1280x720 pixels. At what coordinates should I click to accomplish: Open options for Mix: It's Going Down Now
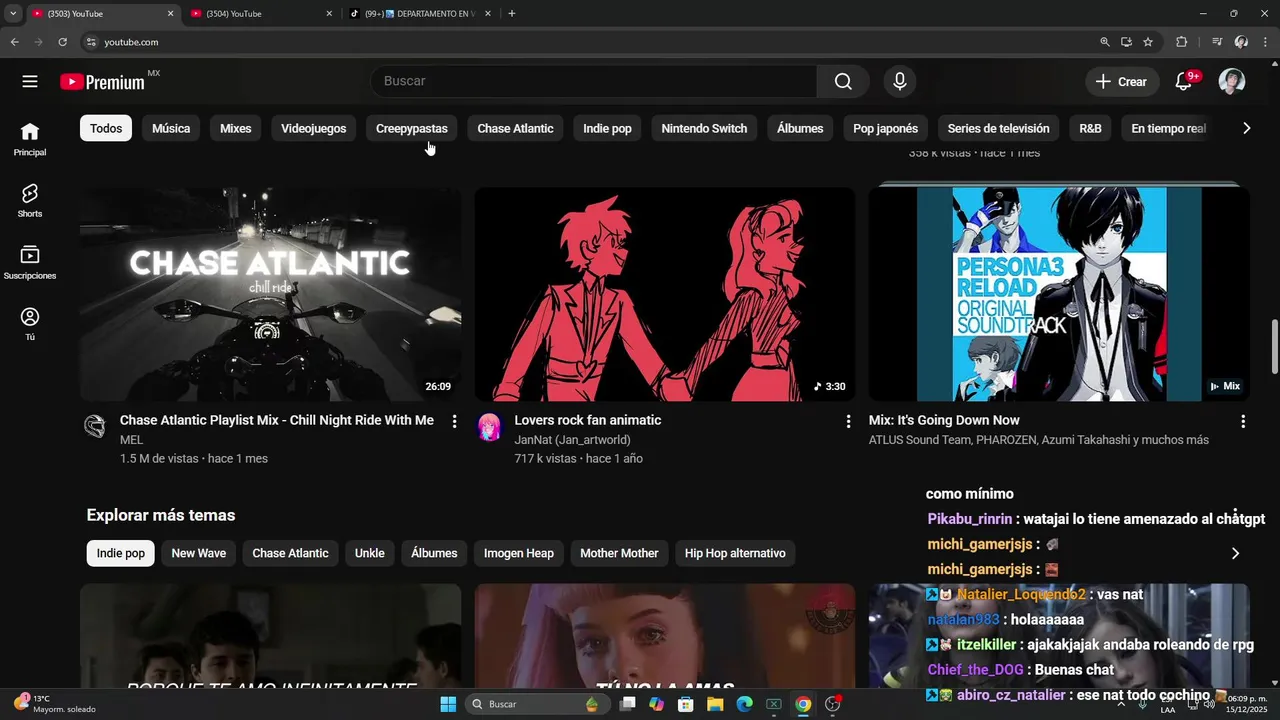click(x=1243, y=422)
